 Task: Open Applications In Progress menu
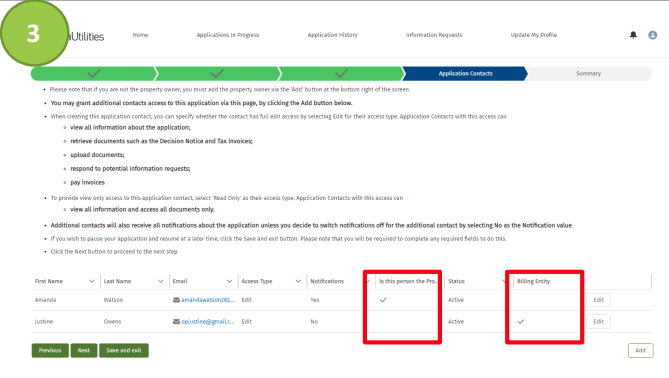point(228,35)
